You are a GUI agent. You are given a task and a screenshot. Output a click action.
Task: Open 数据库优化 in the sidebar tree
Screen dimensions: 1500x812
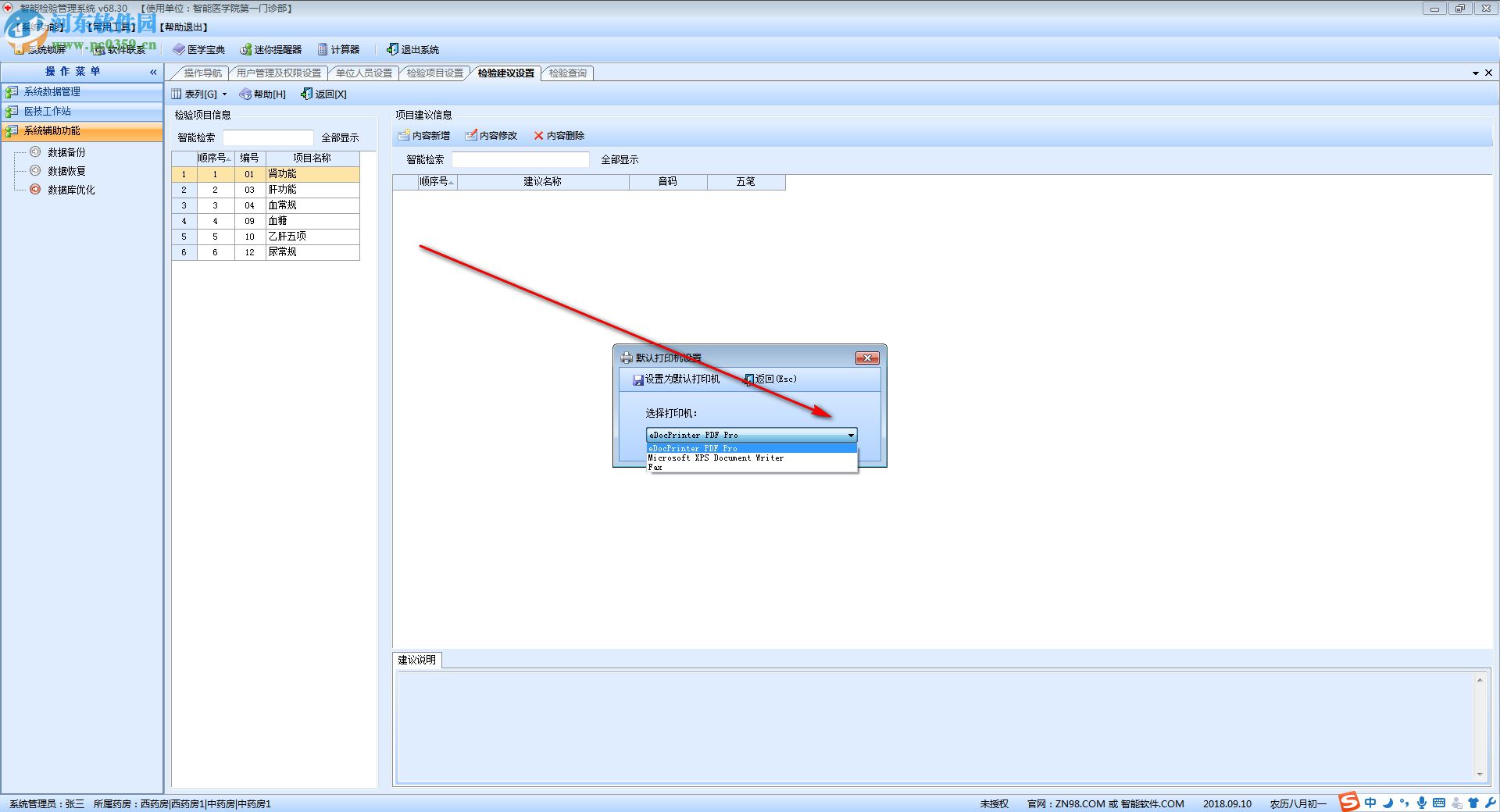coord(71,190)
